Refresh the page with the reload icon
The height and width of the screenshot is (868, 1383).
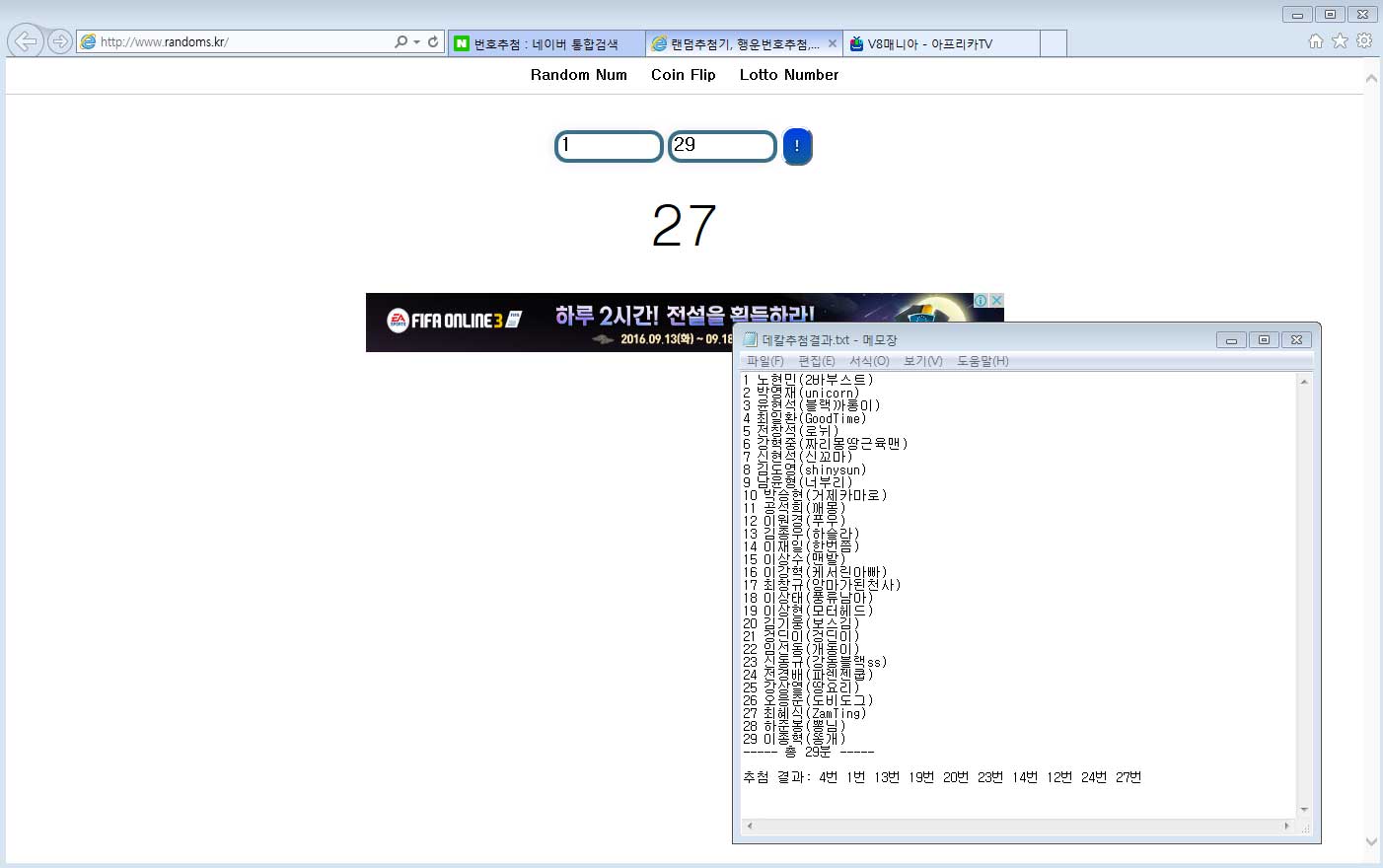pyautogui.click(x=433, y=41)
